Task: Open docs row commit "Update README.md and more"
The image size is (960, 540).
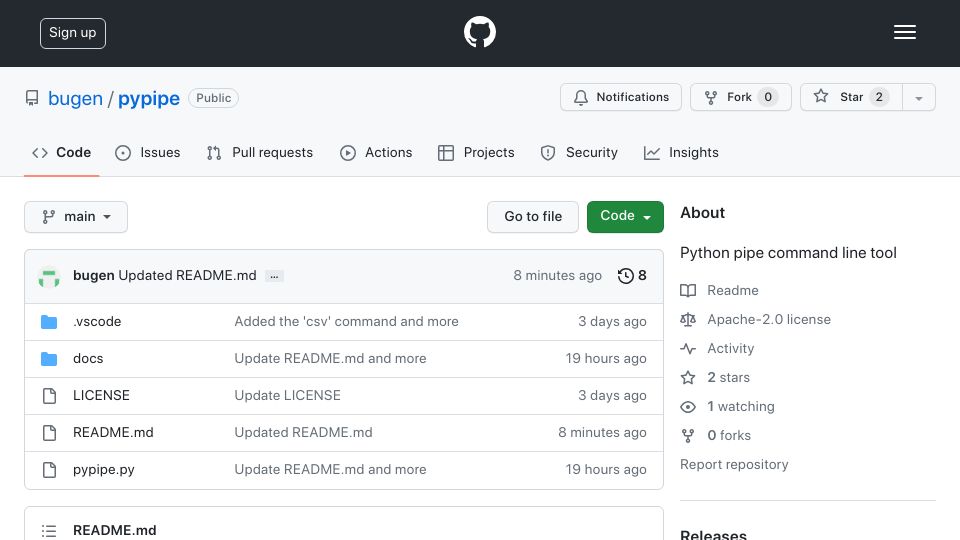Action: point(331,359)
